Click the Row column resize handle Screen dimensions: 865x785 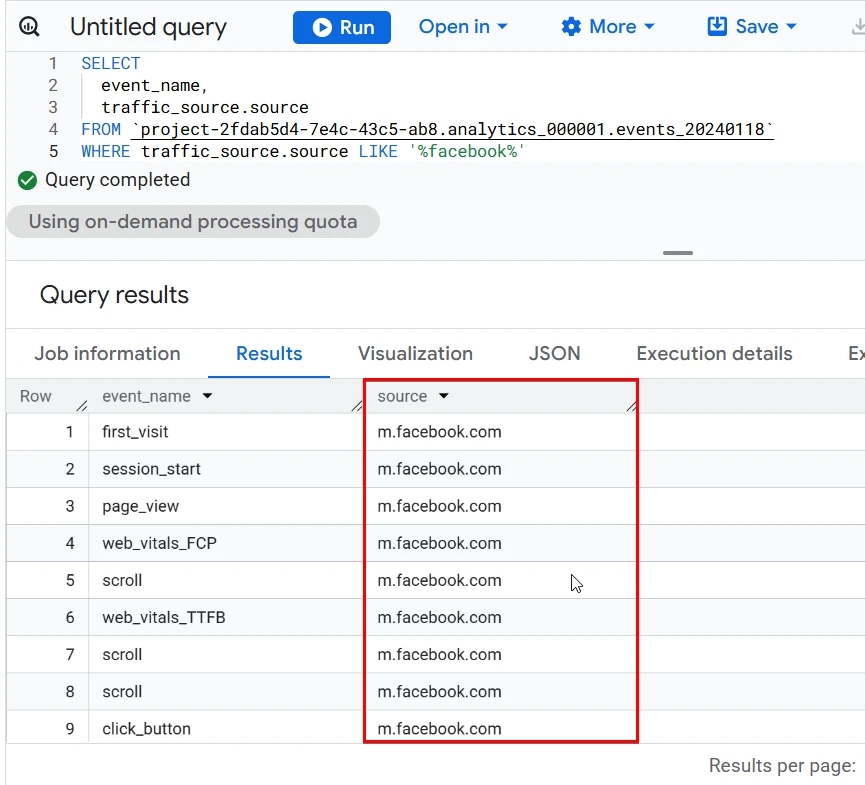(82, 406)
